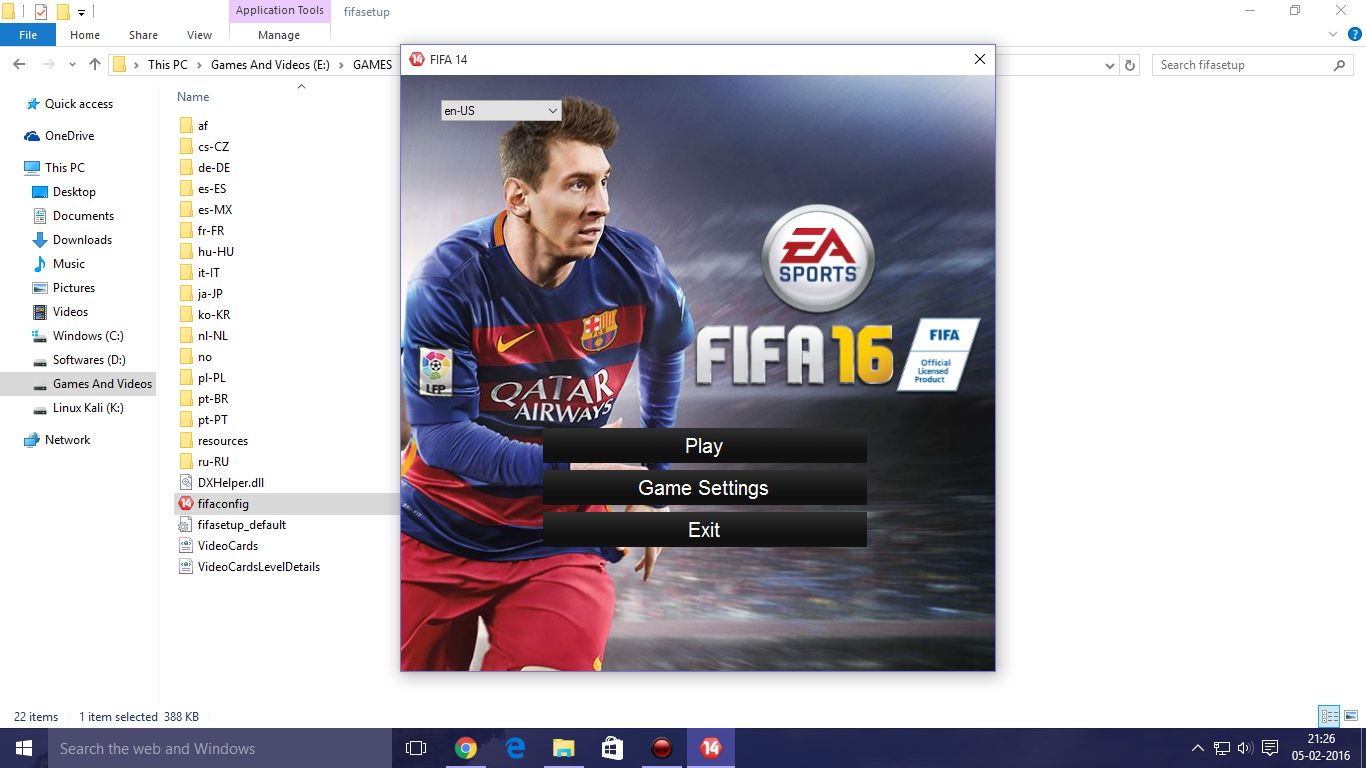
Task: Select the DXHelper.dll file icon
Action: [x=185, y=483]
